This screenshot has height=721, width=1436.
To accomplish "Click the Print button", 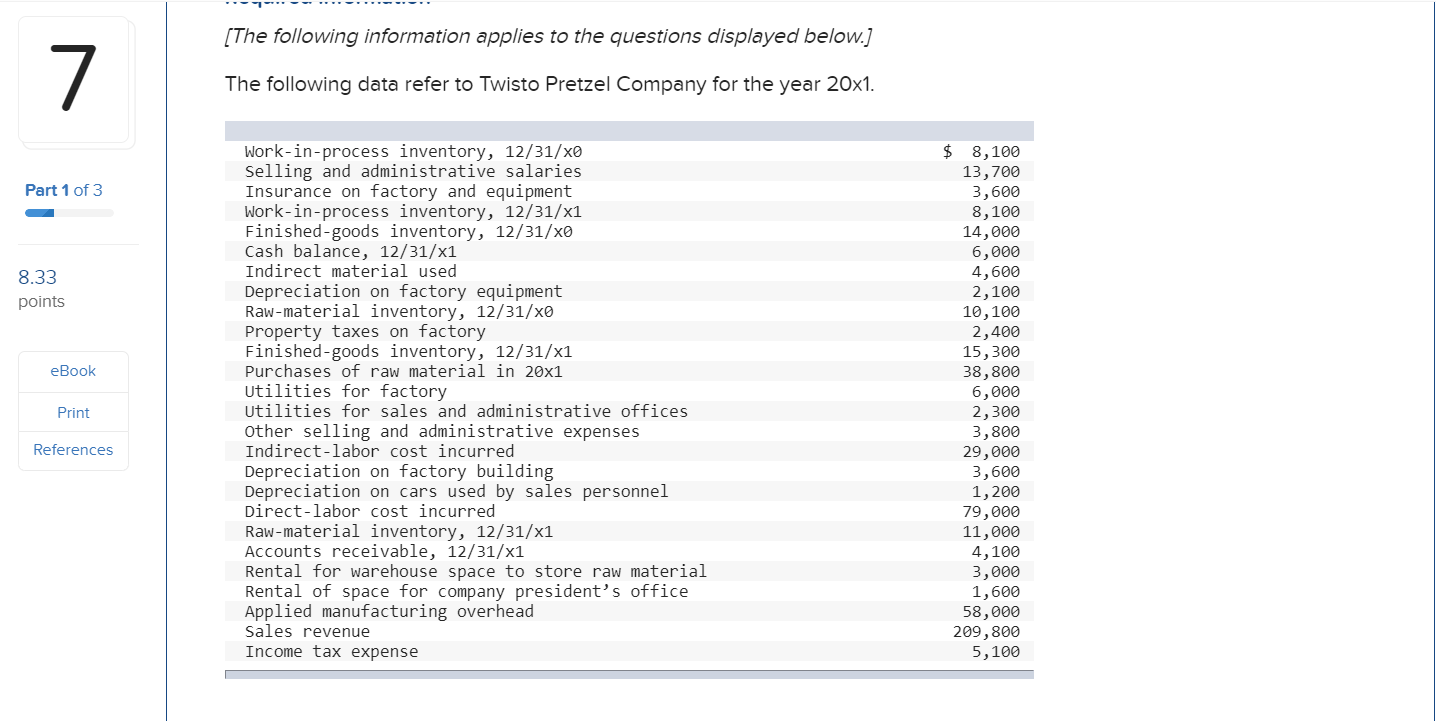I will (73, 412).
